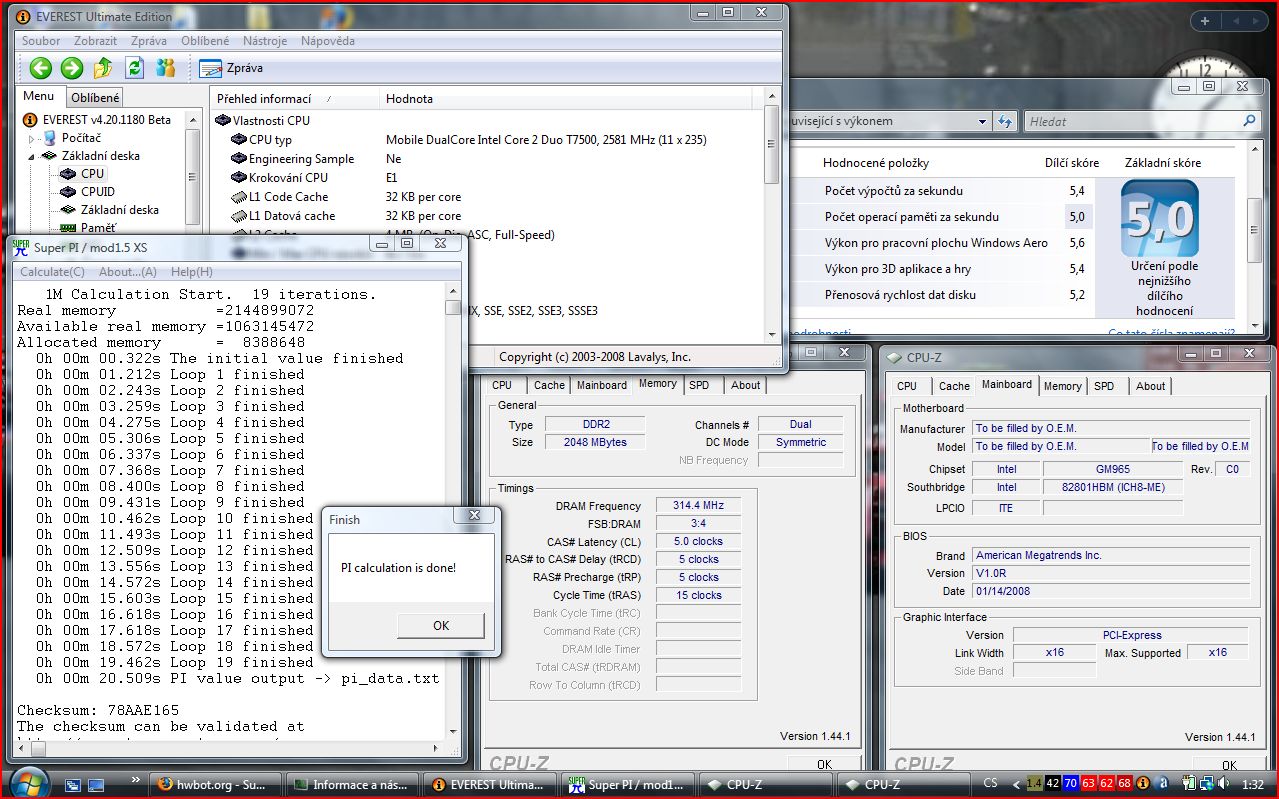Click EVEREST tree pane scrollbar
This screenshot has width=1279, height=799.
tap(193, 172)
